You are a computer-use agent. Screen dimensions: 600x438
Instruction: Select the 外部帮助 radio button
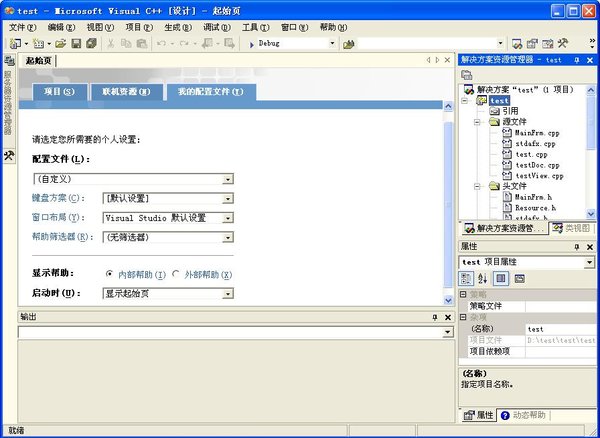tap(176, 274)
